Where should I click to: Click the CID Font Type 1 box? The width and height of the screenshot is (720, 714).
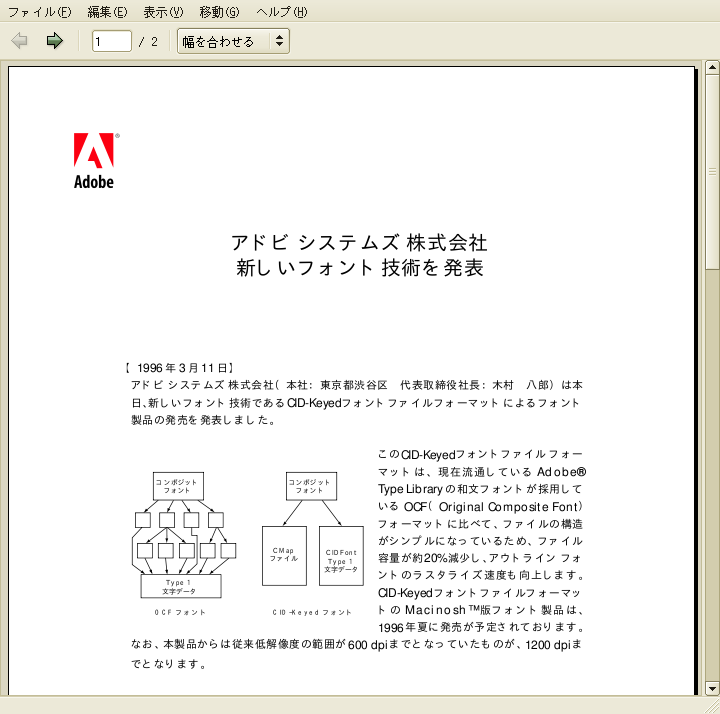[x=341, y=557]
